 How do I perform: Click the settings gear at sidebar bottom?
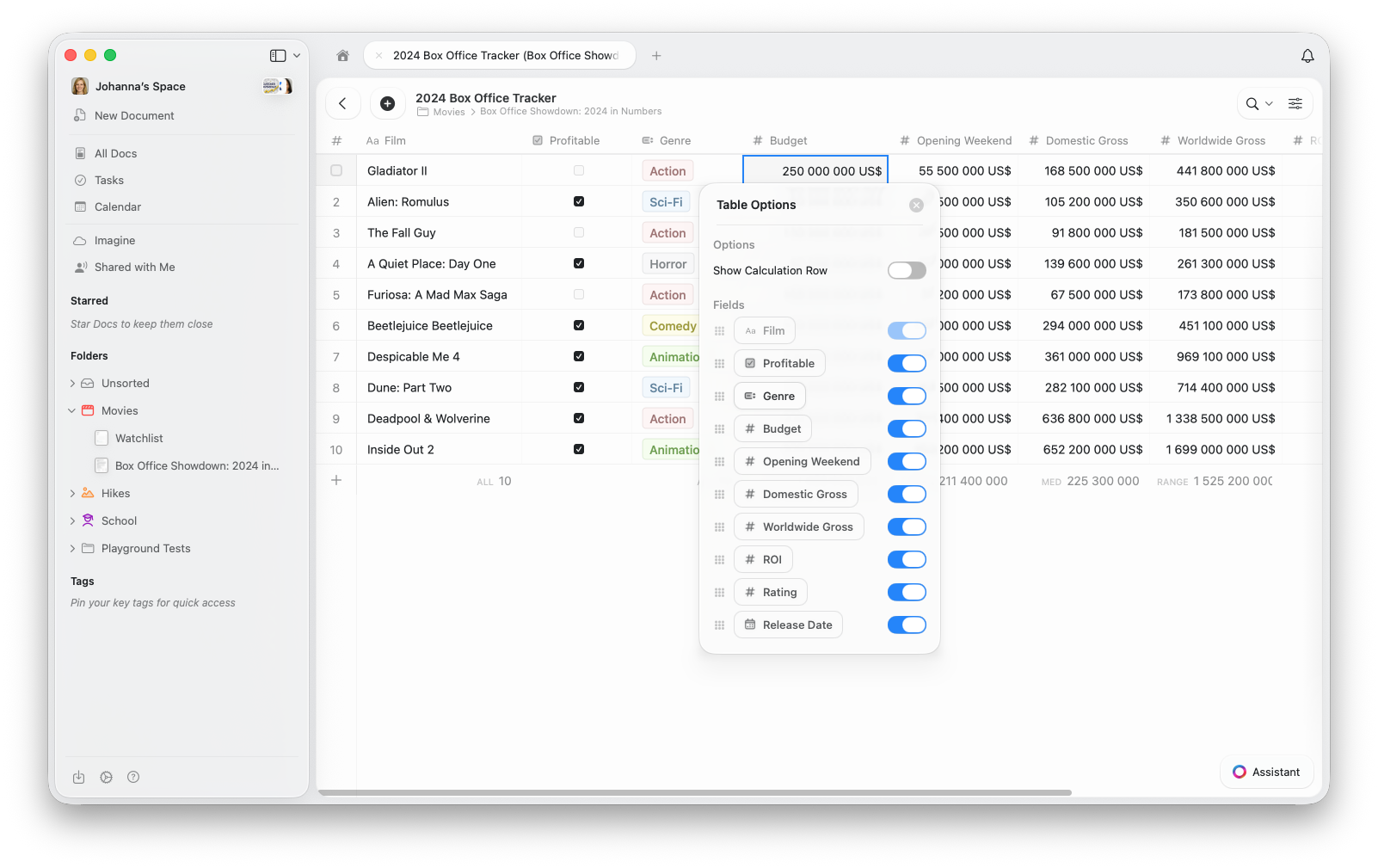(x=106, y=777)
